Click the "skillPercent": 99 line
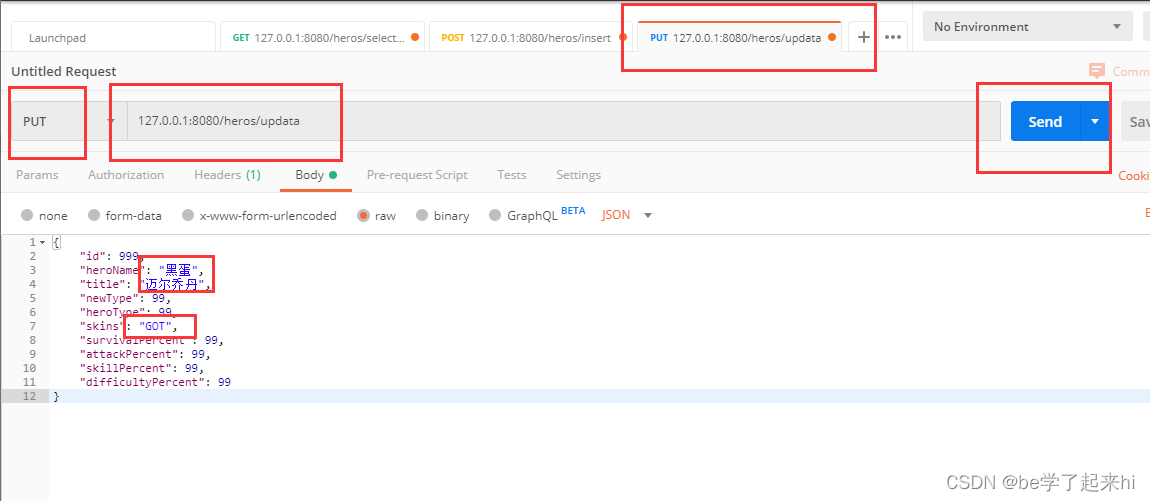The height and width of the screenshot is (501, 1150). [x=141, y=368]
